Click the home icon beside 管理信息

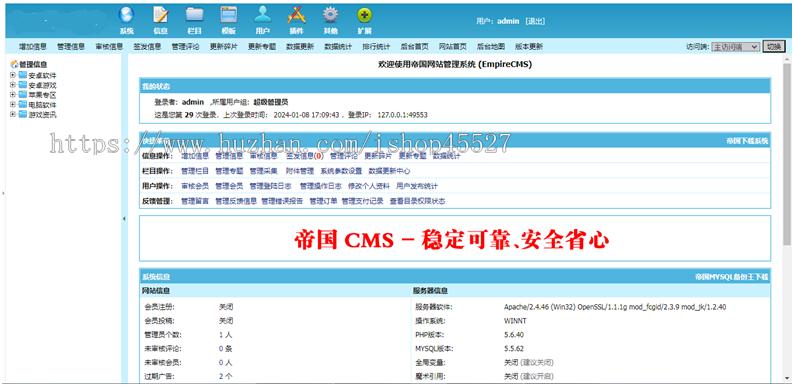click(x=14, y=64)
